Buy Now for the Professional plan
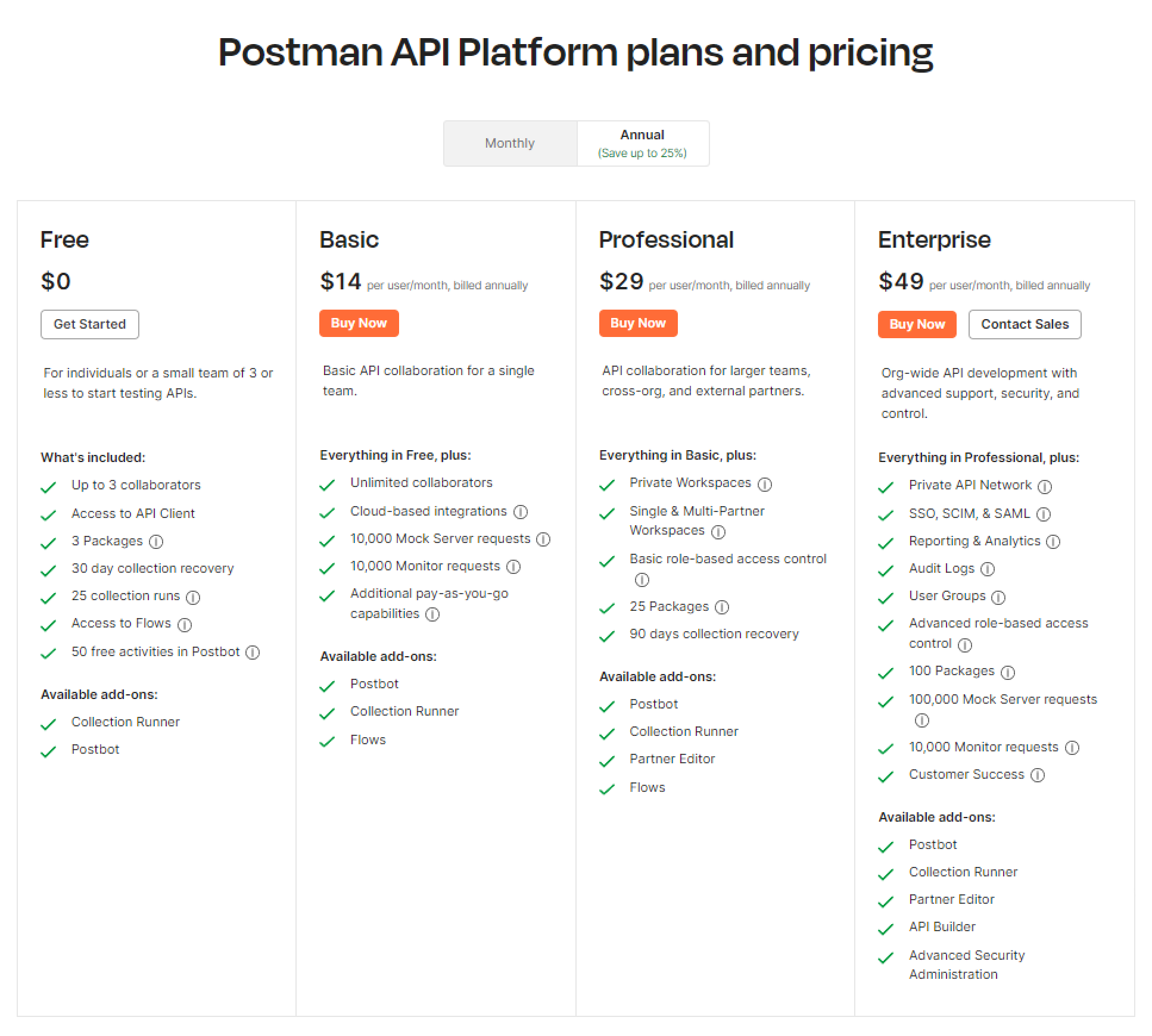1152x1036 pixels. click(637, 323)
